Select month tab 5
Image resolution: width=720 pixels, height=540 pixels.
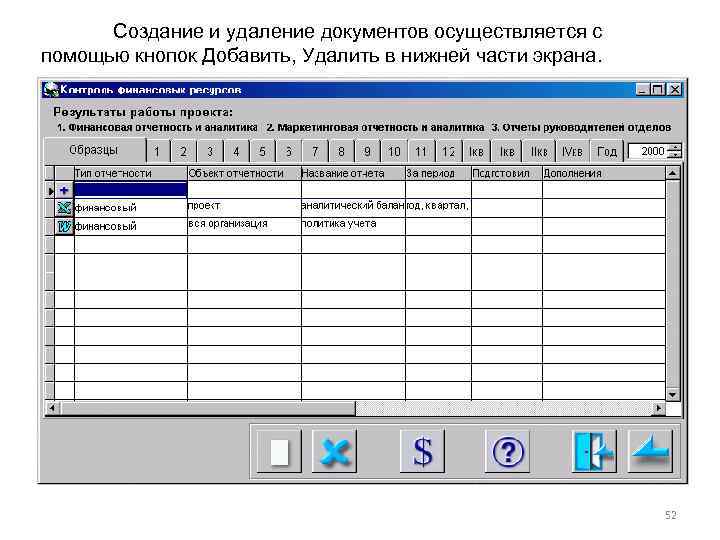263,152
